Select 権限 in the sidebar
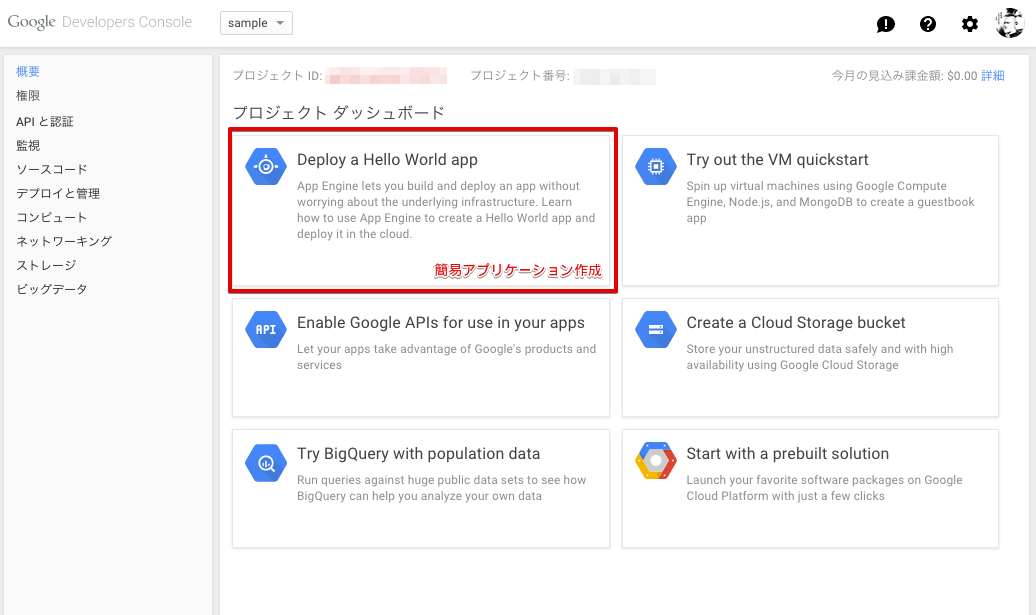Viewport: 1036px width, 615px height. click(28, 96)
